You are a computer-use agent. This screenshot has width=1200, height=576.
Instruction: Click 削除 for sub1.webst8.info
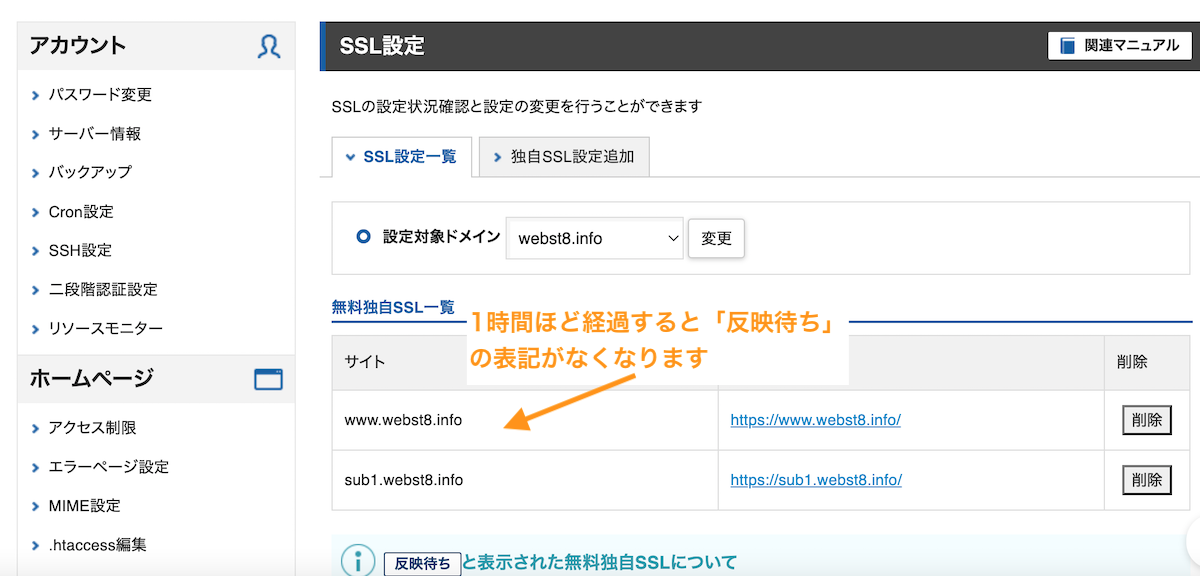click(x=1146, y=480)
